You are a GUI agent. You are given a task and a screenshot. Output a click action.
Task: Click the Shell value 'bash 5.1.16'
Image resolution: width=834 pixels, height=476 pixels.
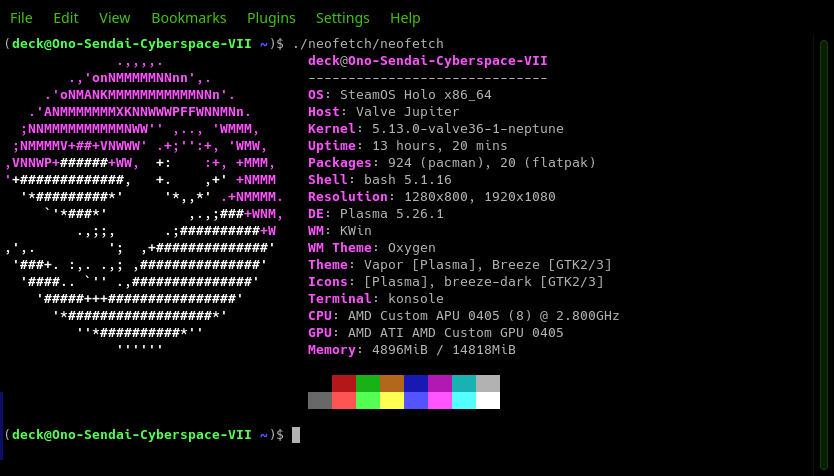click(407, 180)
